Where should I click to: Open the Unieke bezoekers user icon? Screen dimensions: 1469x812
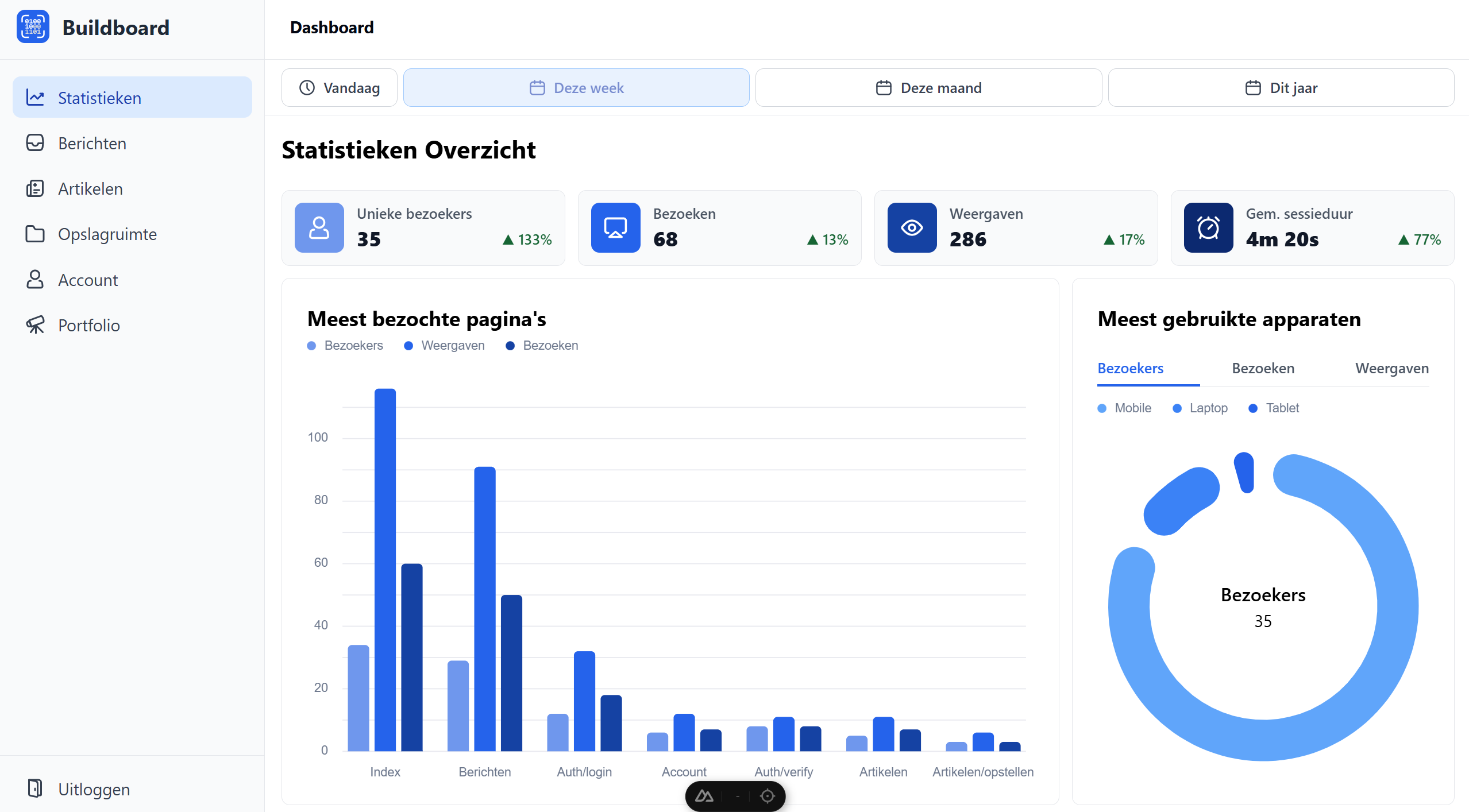(319, 227)
